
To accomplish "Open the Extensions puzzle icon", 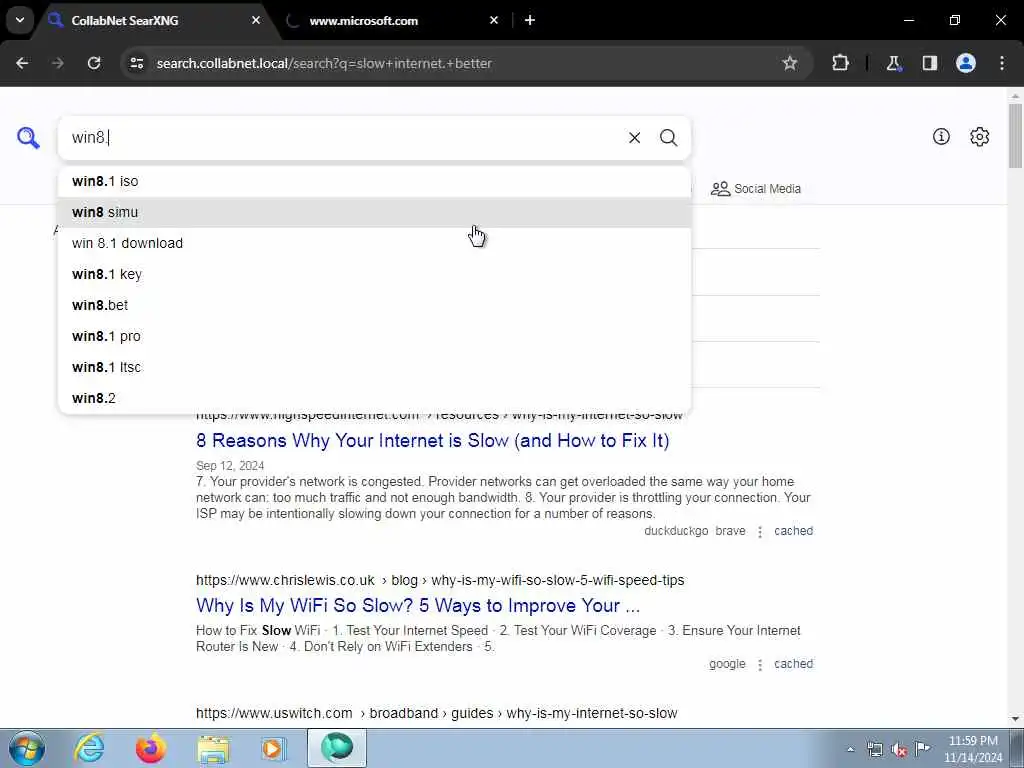I will coord(840,63).
